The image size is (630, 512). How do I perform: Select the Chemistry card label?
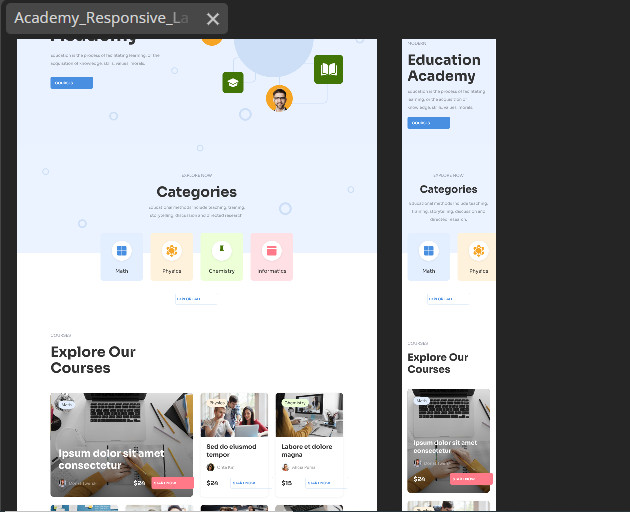221,271
